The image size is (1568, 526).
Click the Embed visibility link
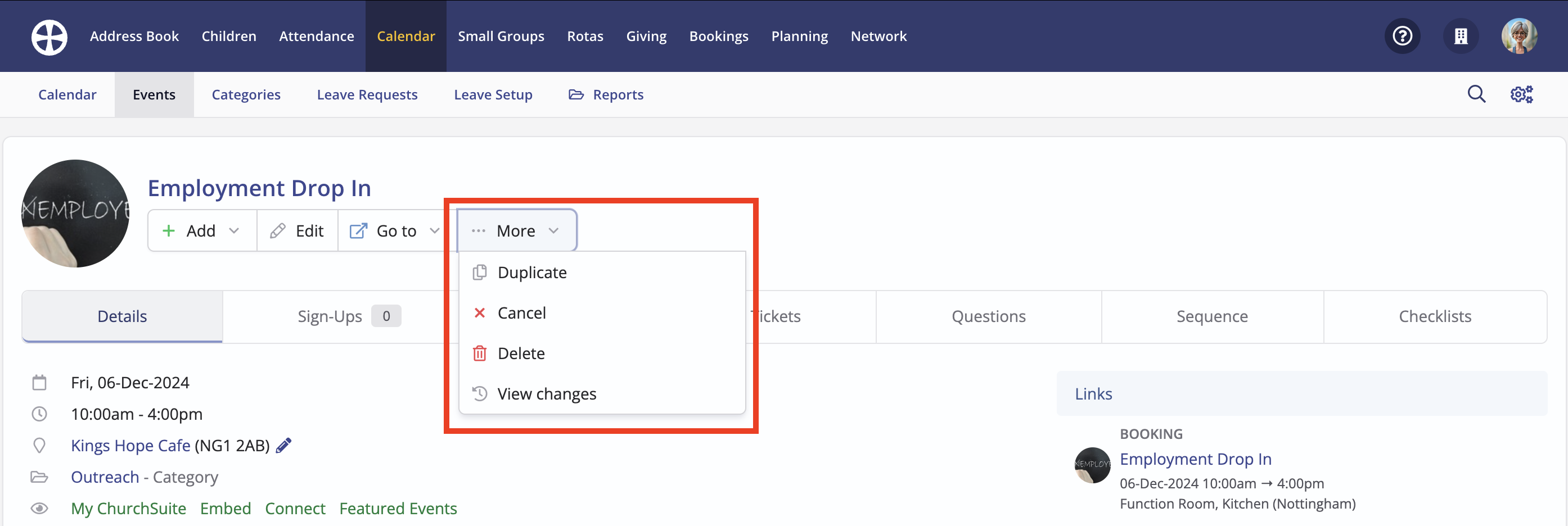pos(225,509)
